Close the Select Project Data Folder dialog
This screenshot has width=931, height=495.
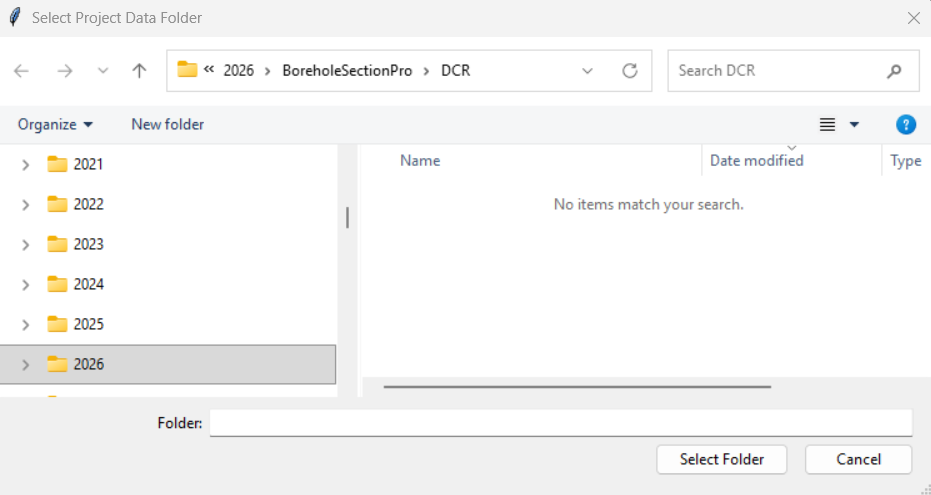914,18
